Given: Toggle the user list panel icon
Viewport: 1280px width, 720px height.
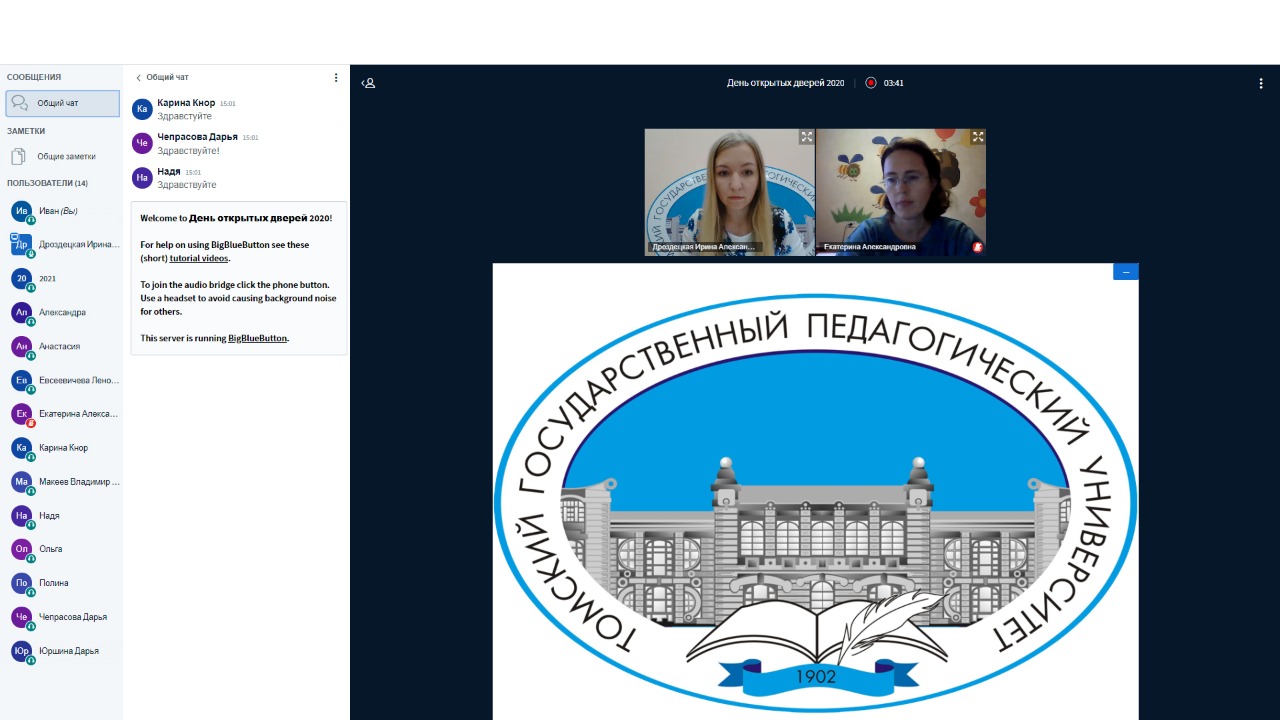Looking at the screenshot, I should [x=368, y=83].
